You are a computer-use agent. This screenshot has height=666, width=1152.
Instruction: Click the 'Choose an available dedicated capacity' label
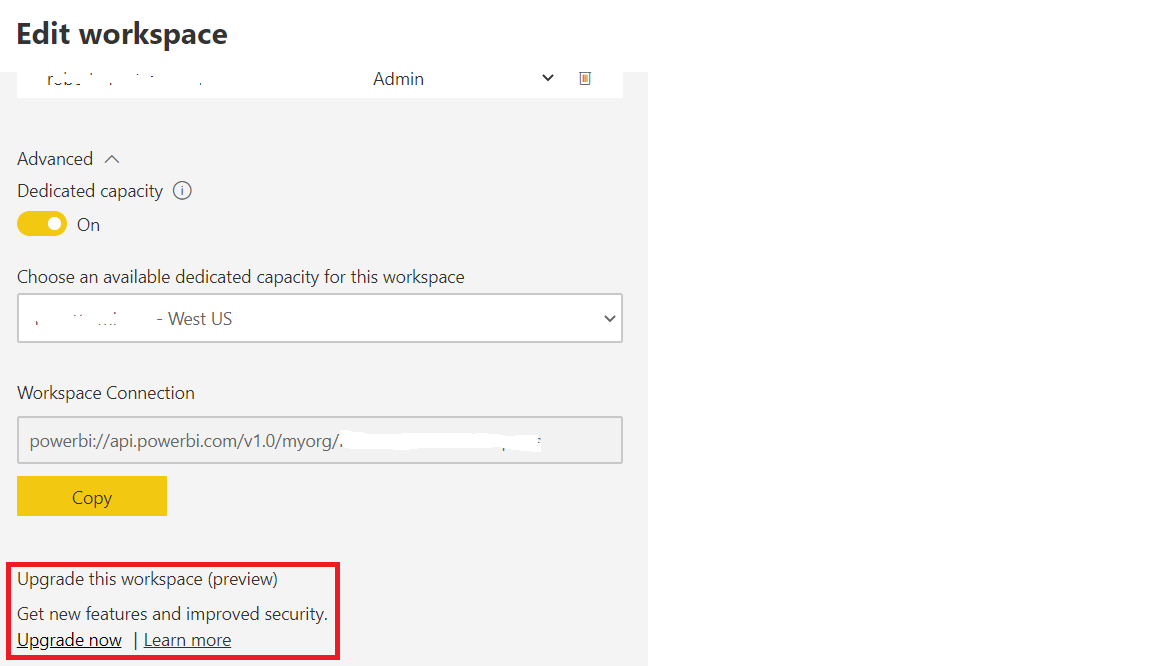241,277
